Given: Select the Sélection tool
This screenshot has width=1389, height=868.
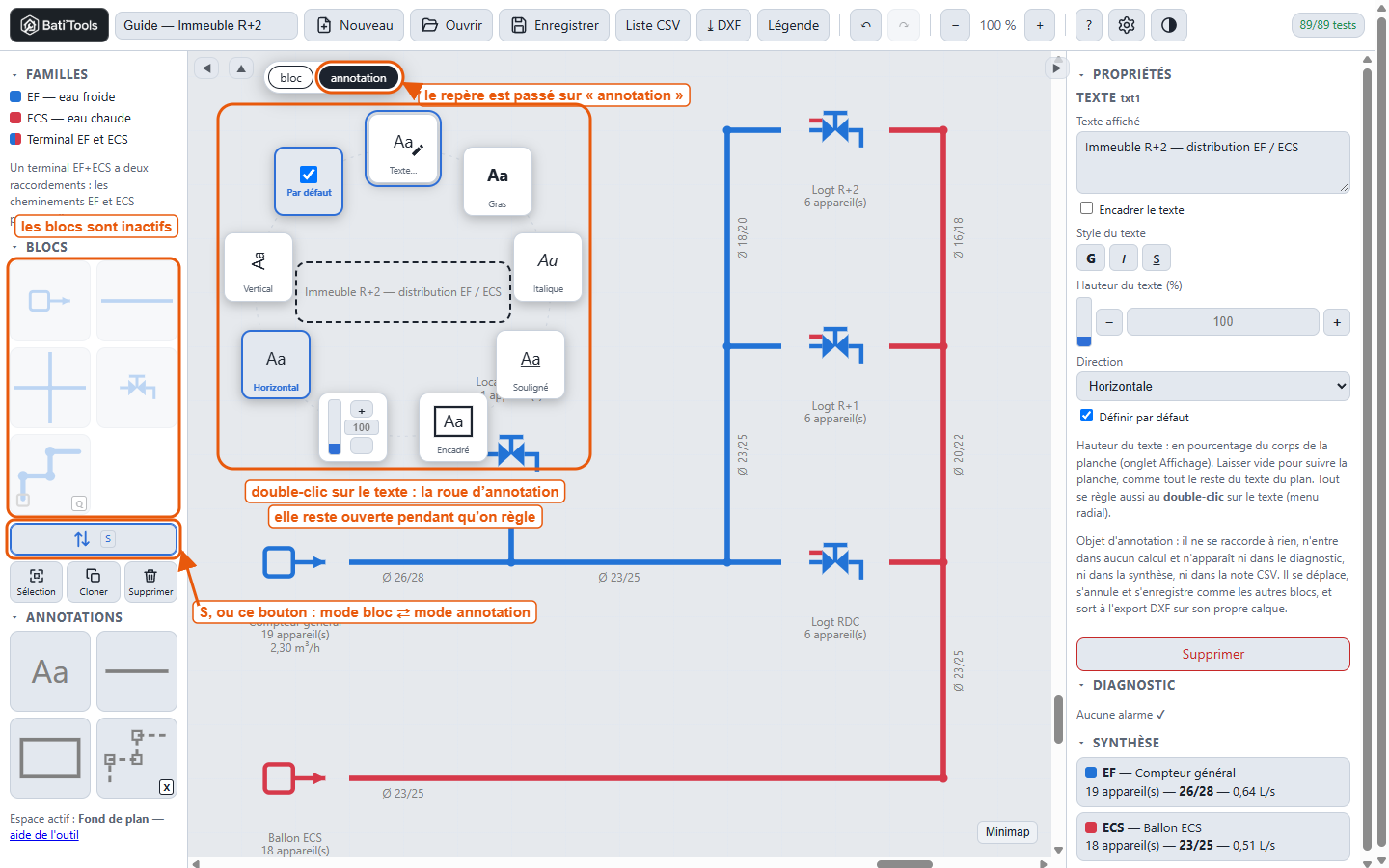Looking at the screenshot, I should tap(36, 582).
